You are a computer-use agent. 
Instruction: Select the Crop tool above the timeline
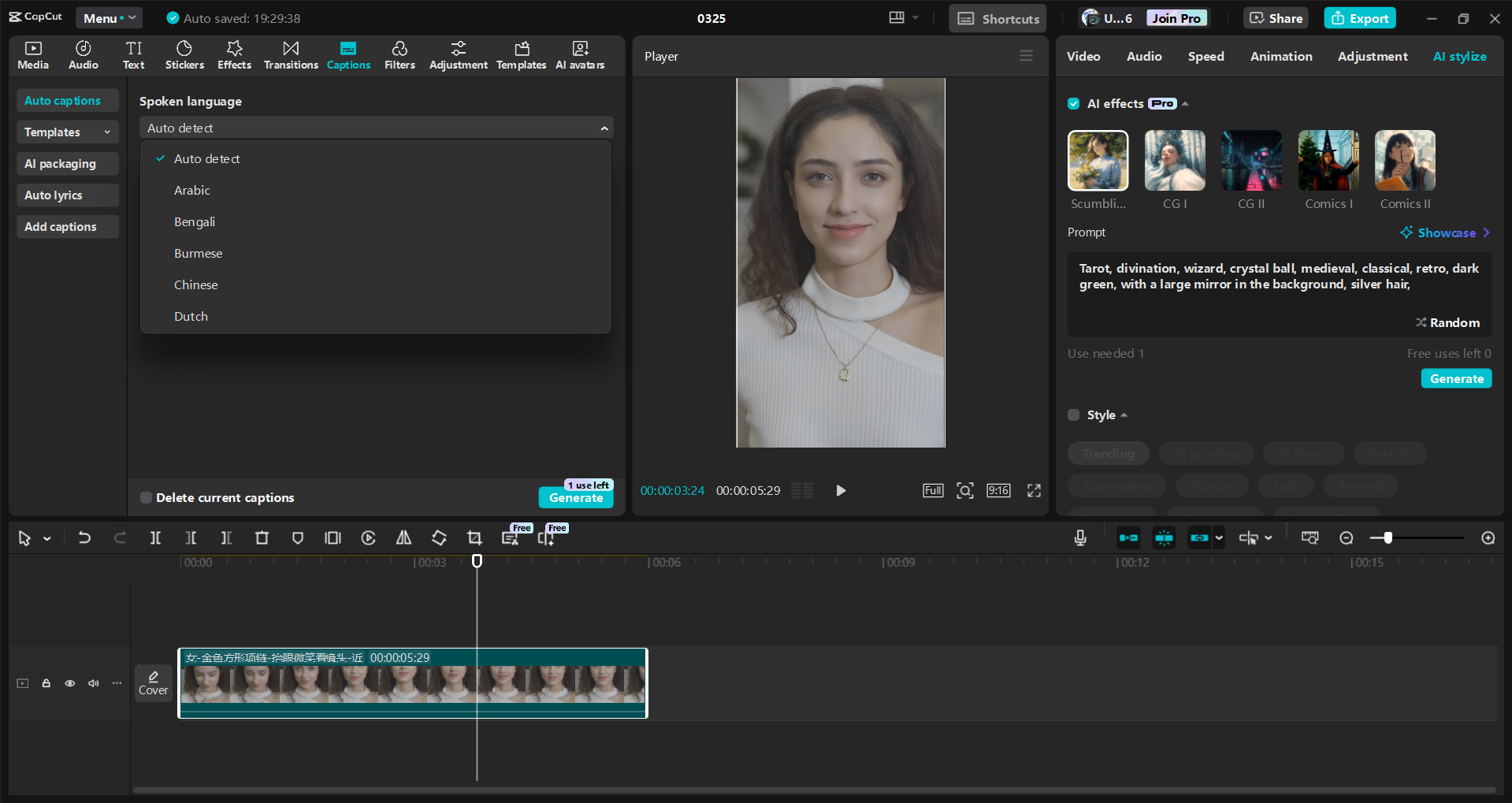point(474,537)
